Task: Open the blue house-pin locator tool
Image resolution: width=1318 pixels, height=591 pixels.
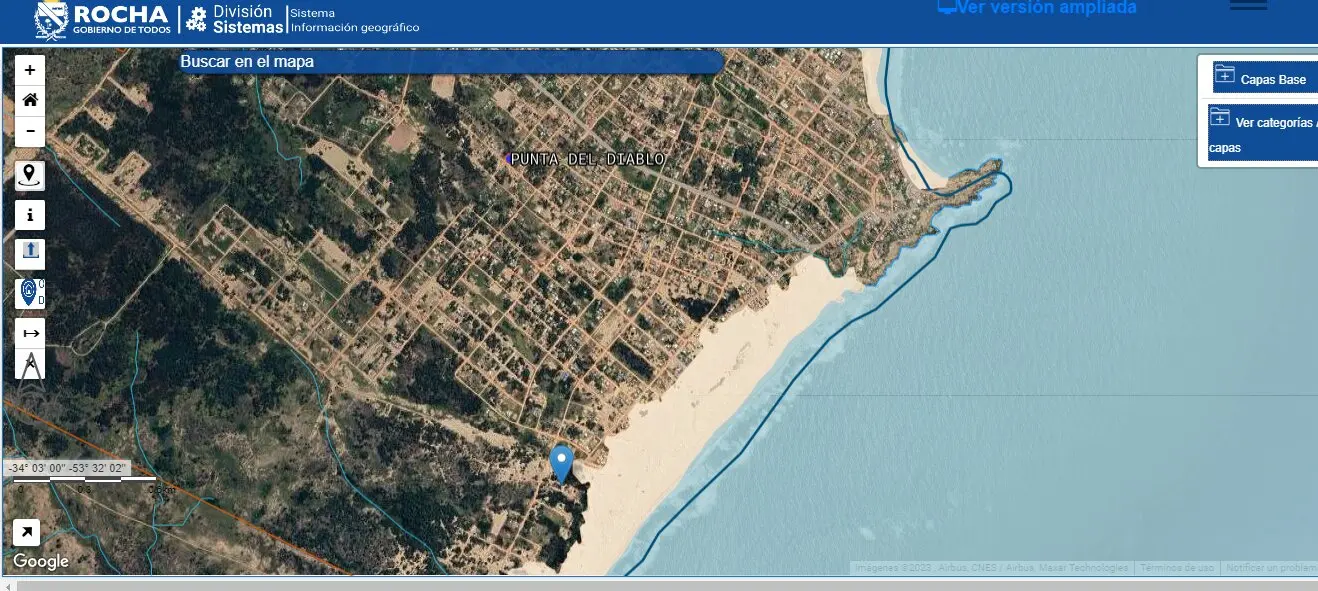Action: coord(30,293)
